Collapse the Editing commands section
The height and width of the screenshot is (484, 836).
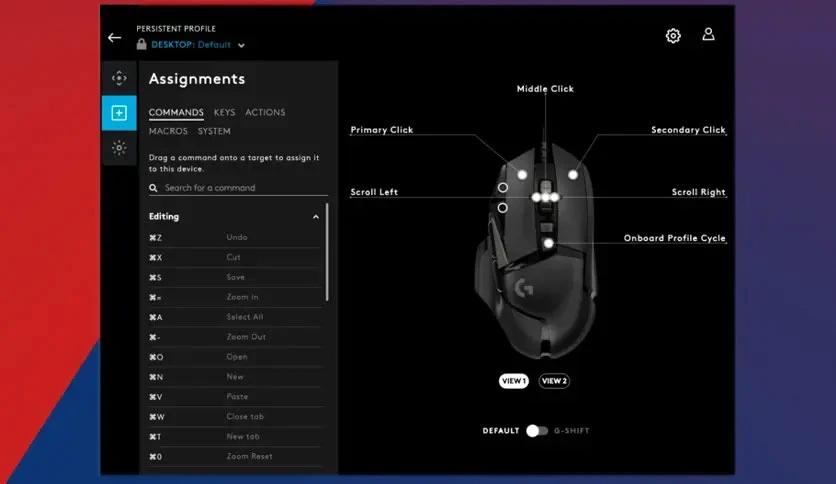click(316, 216)
